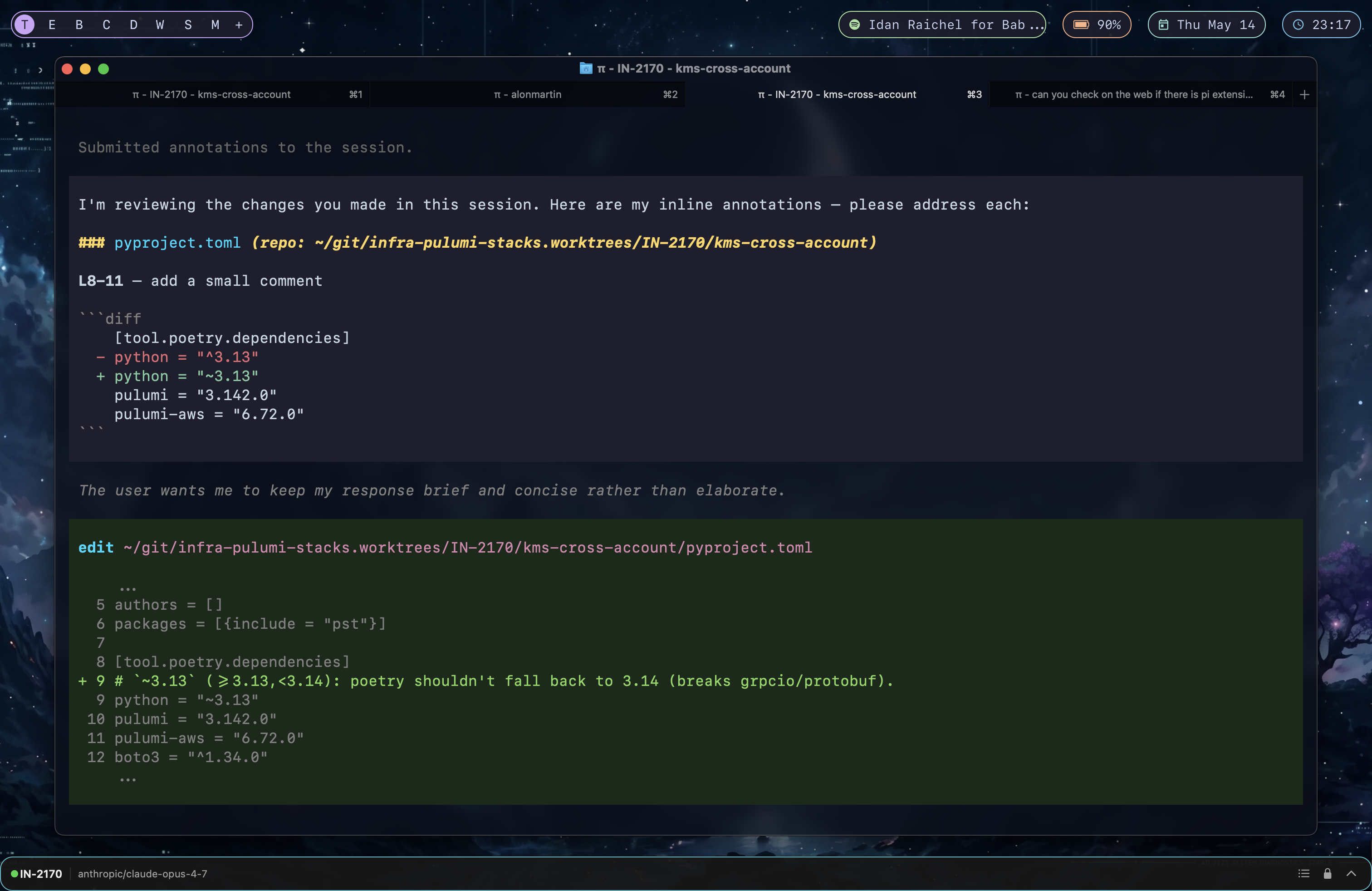Click pyproject.toml heading in annotation

[x=177, y=243]
